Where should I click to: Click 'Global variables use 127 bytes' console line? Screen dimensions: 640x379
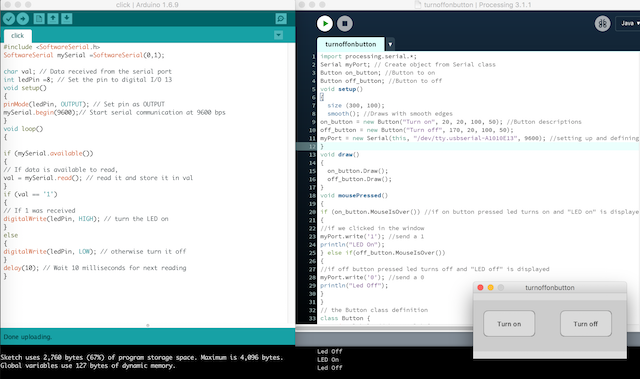88,366
